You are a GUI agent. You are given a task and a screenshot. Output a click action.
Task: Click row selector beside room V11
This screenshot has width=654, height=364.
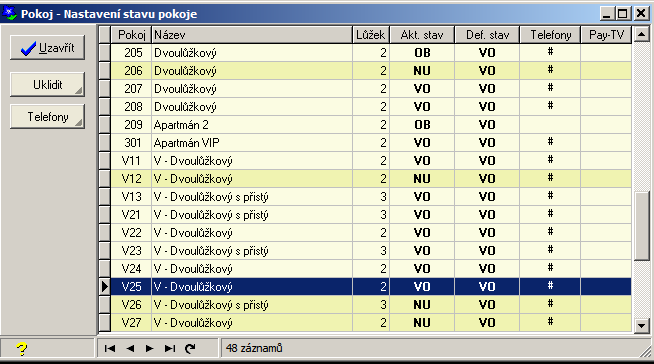pos(105,161)
